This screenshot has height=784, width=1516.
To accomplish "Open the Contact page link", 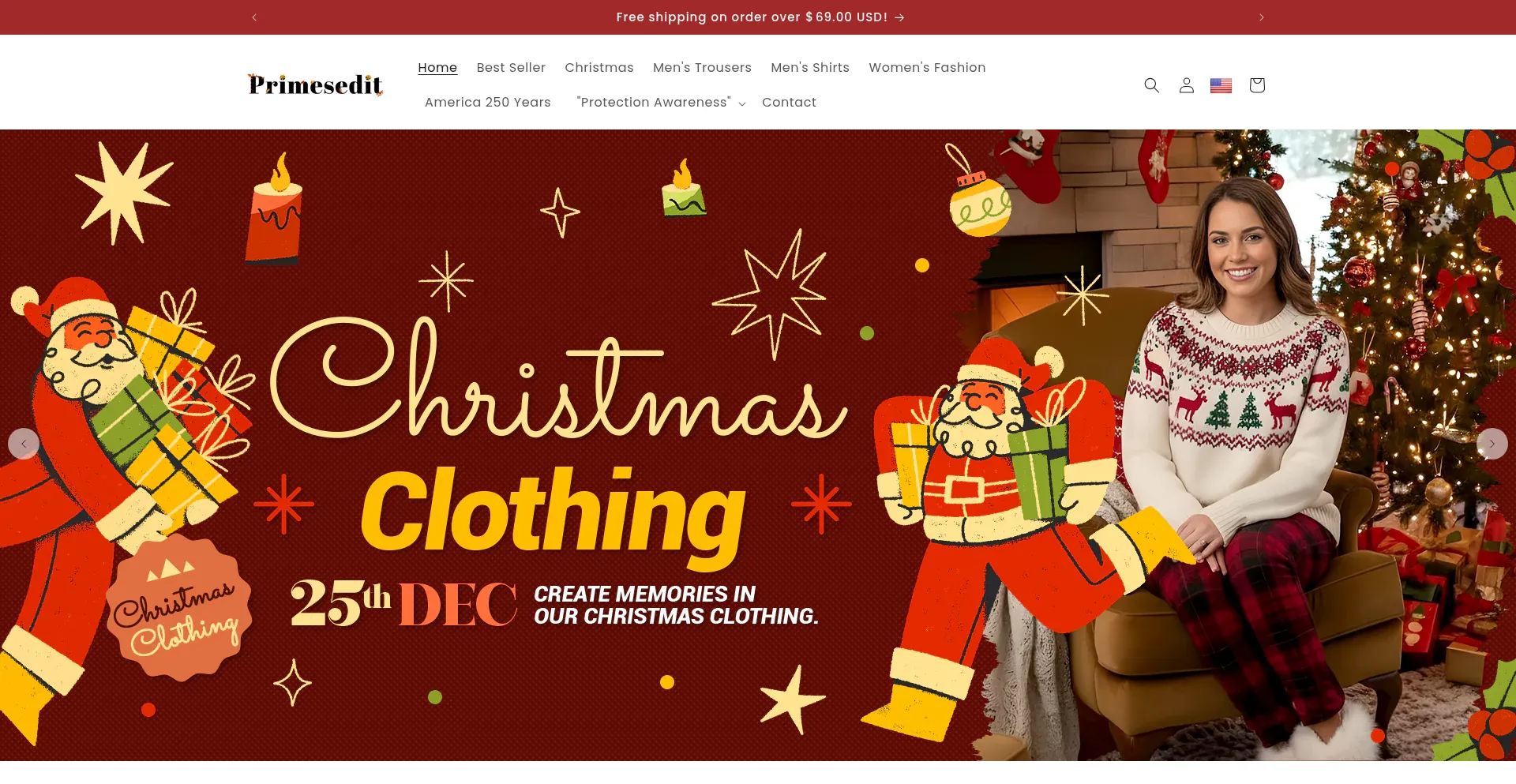I will point(789,103).
